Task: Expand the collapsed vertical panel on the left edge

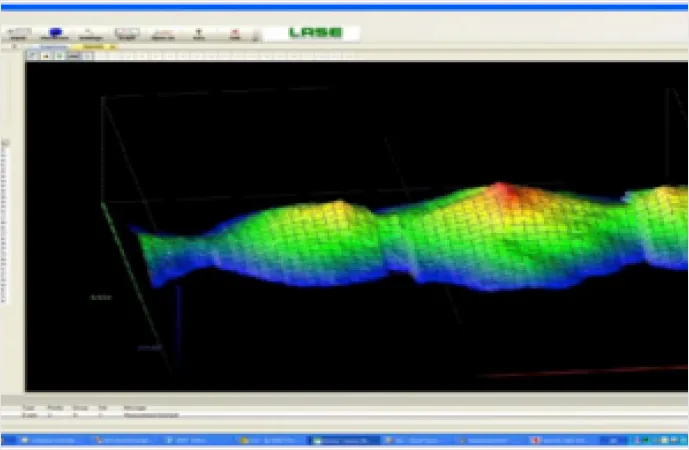Action: pos(5,221)
